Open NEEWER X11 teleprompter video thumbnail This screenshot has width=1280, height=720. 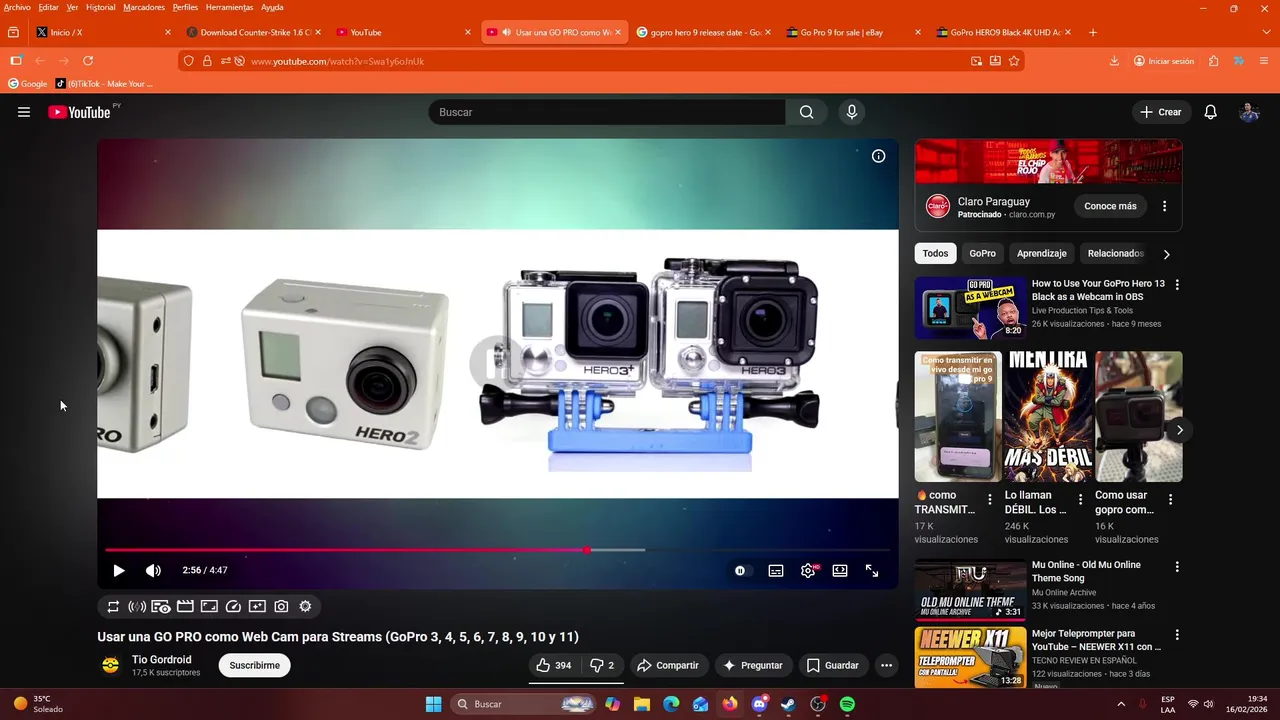click(x=970, y=657)
